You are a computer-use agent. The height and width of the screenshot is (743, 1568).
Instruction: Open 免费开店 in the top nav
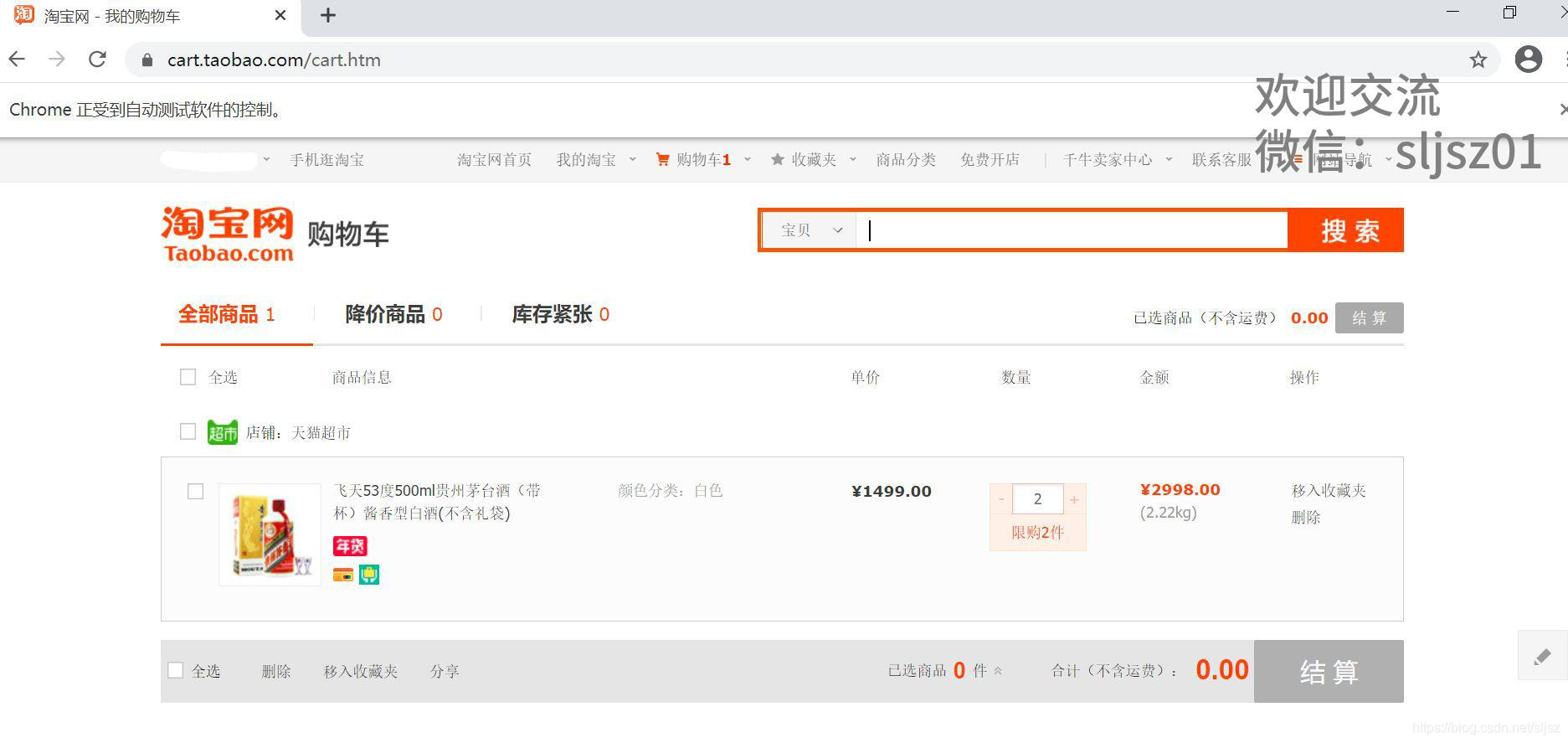pos(990,159)
